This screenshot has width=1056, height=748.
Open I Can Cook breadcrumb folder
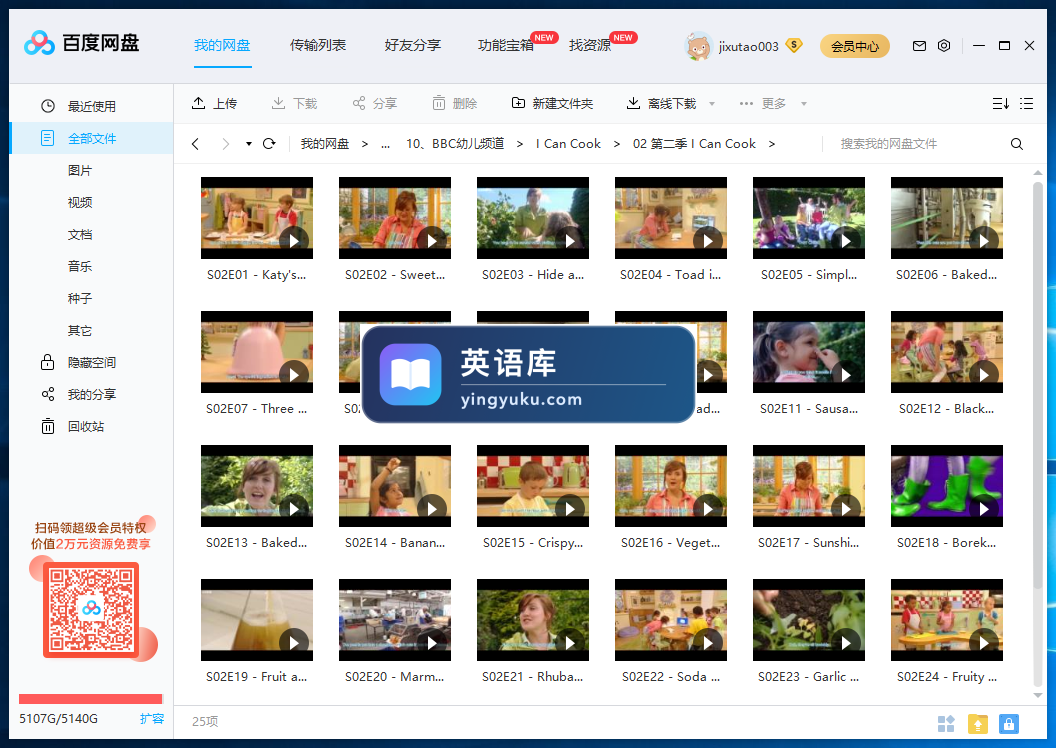(568, 144)
